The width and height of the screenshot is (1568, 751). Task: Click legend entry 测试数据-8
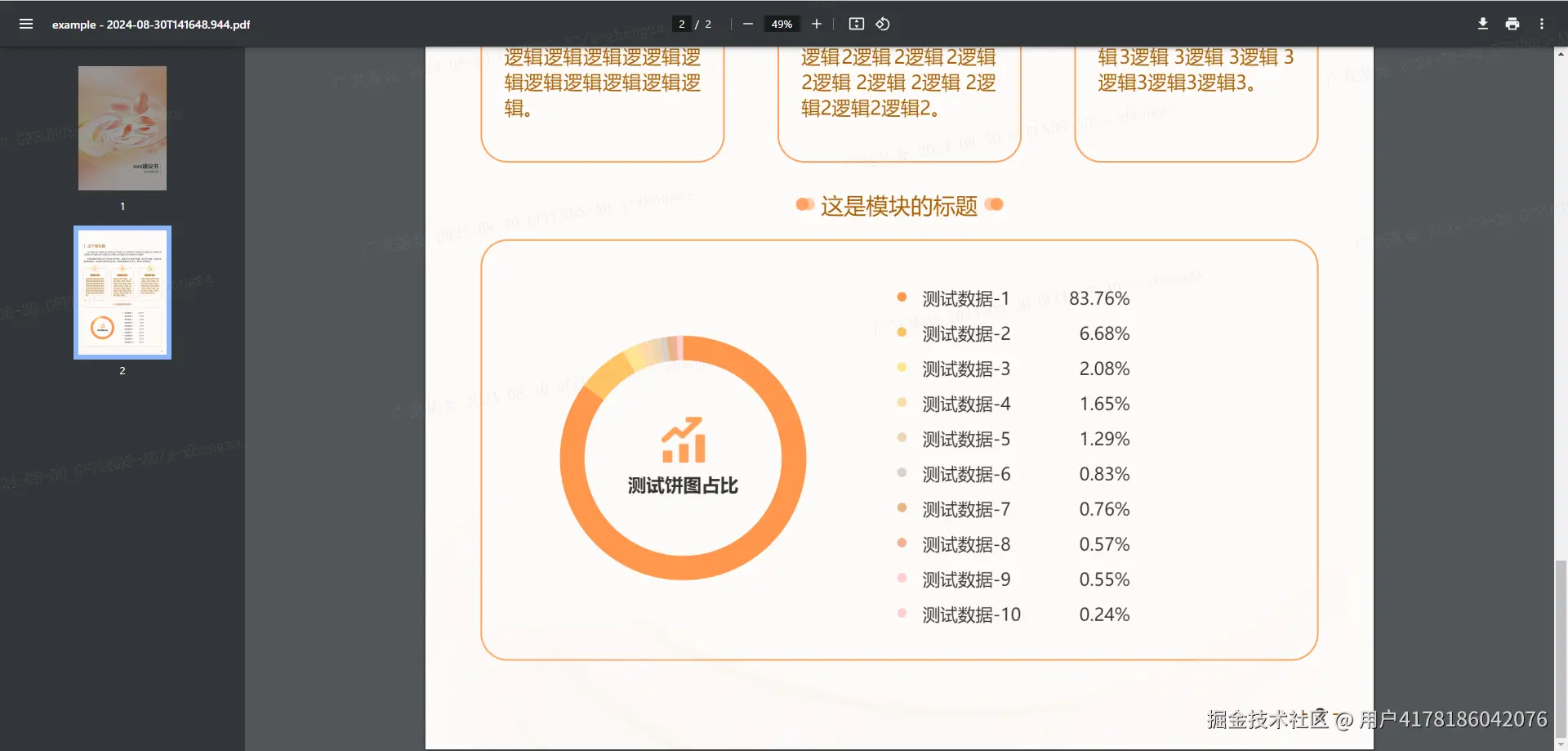pyautogui.click(x=966, y=544)
